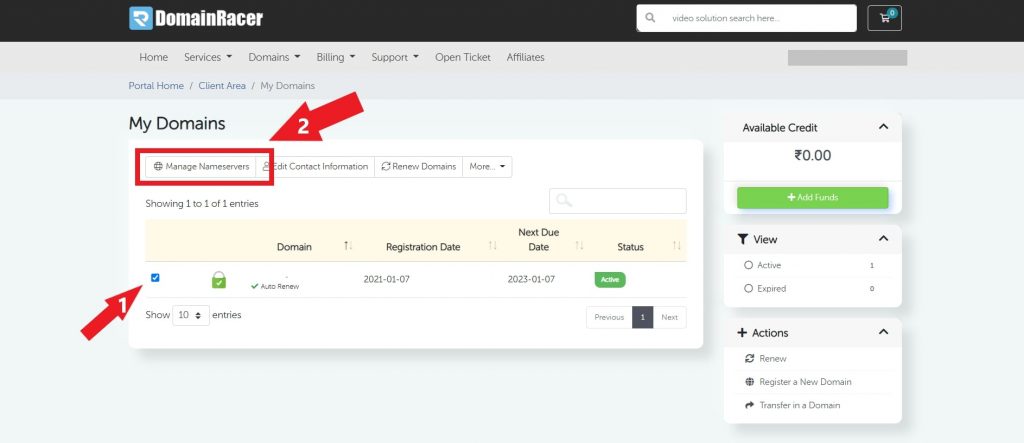
Task: Select the Expired view filter radio
Action: (x=748, y=288)
